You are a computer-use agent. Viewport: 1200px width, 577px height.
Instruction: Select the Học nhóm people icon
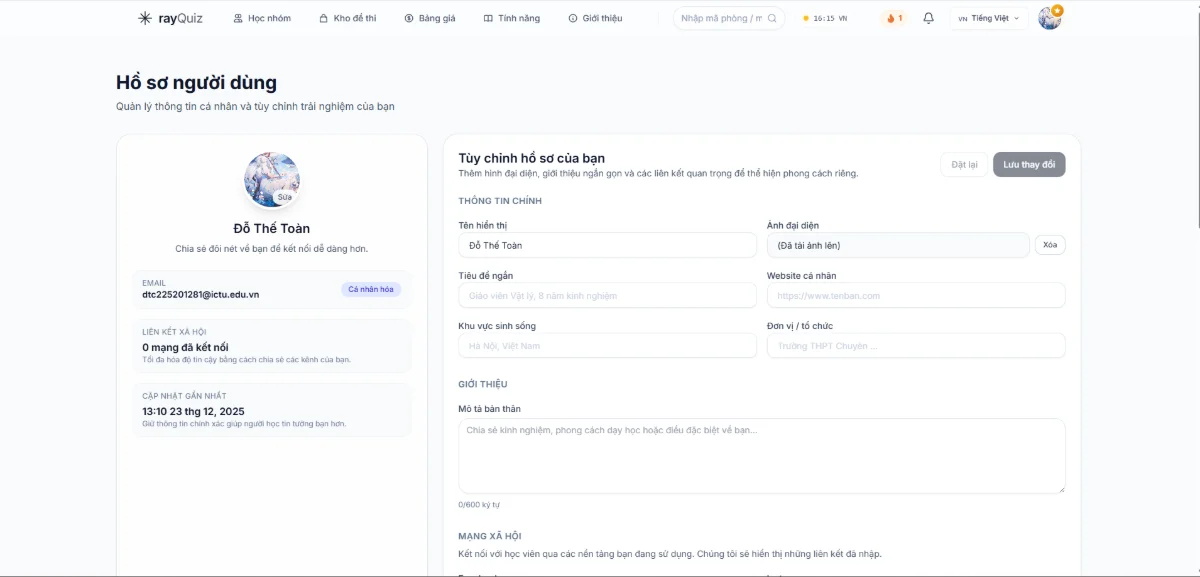[x=236, y=17]
